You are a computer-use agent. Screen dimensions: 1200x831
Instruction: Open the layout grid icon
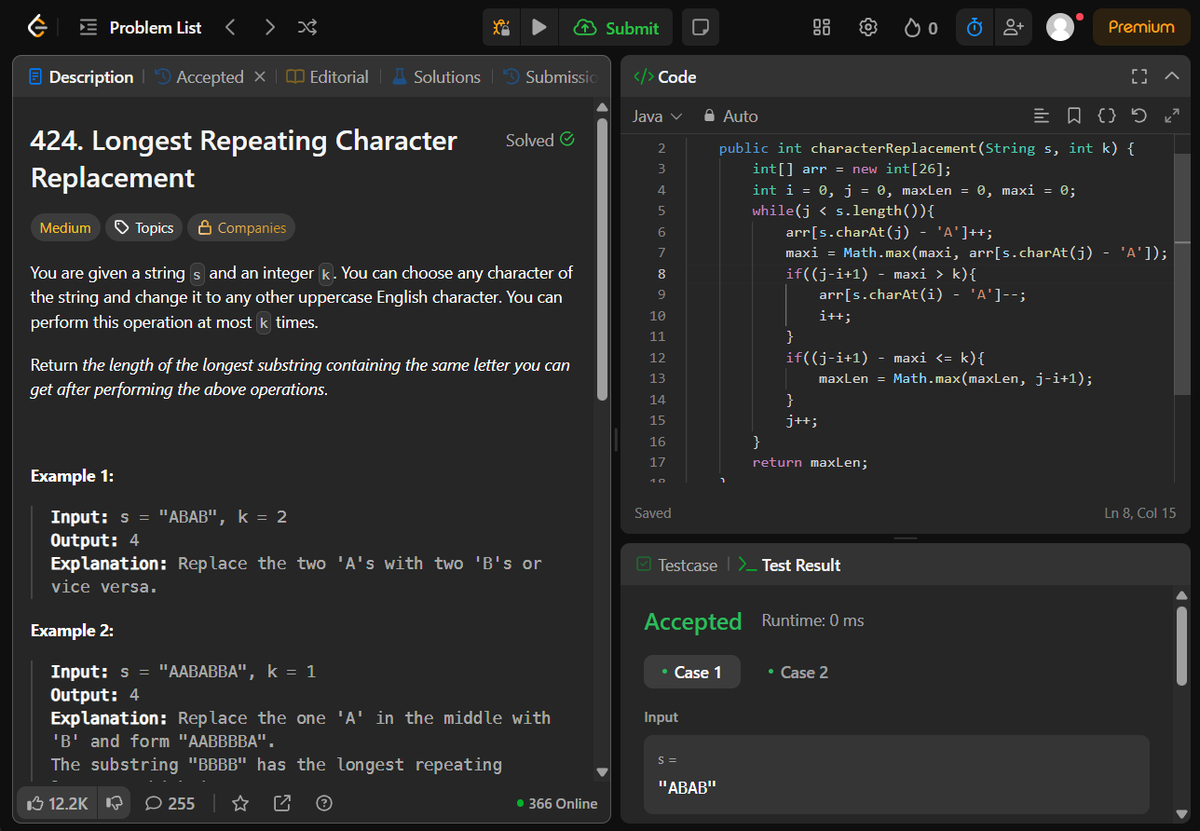[821, 28]
